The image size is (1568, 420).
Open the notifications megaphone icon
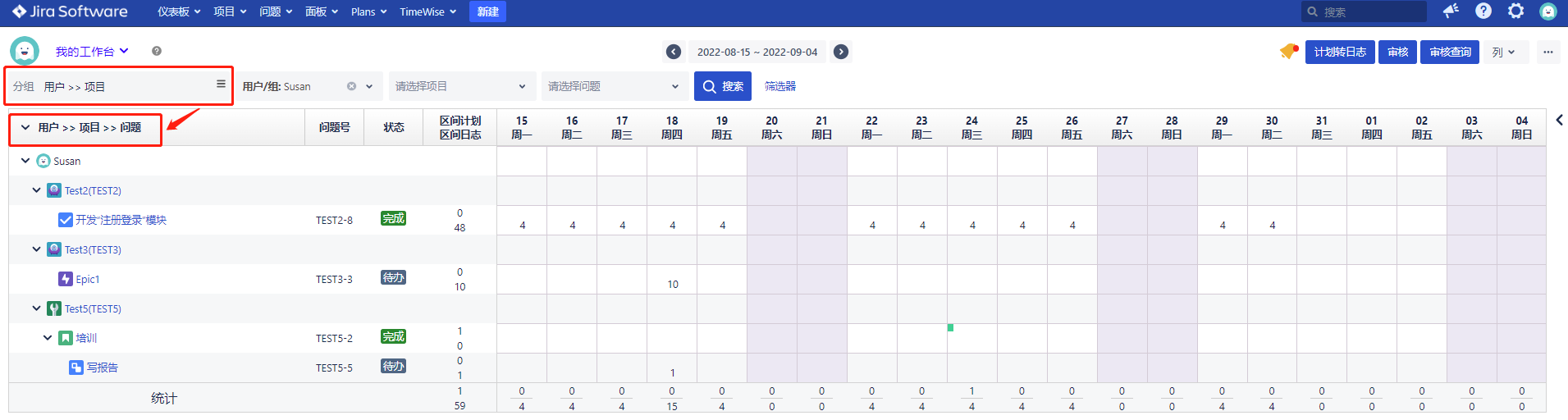(1451, 11)
